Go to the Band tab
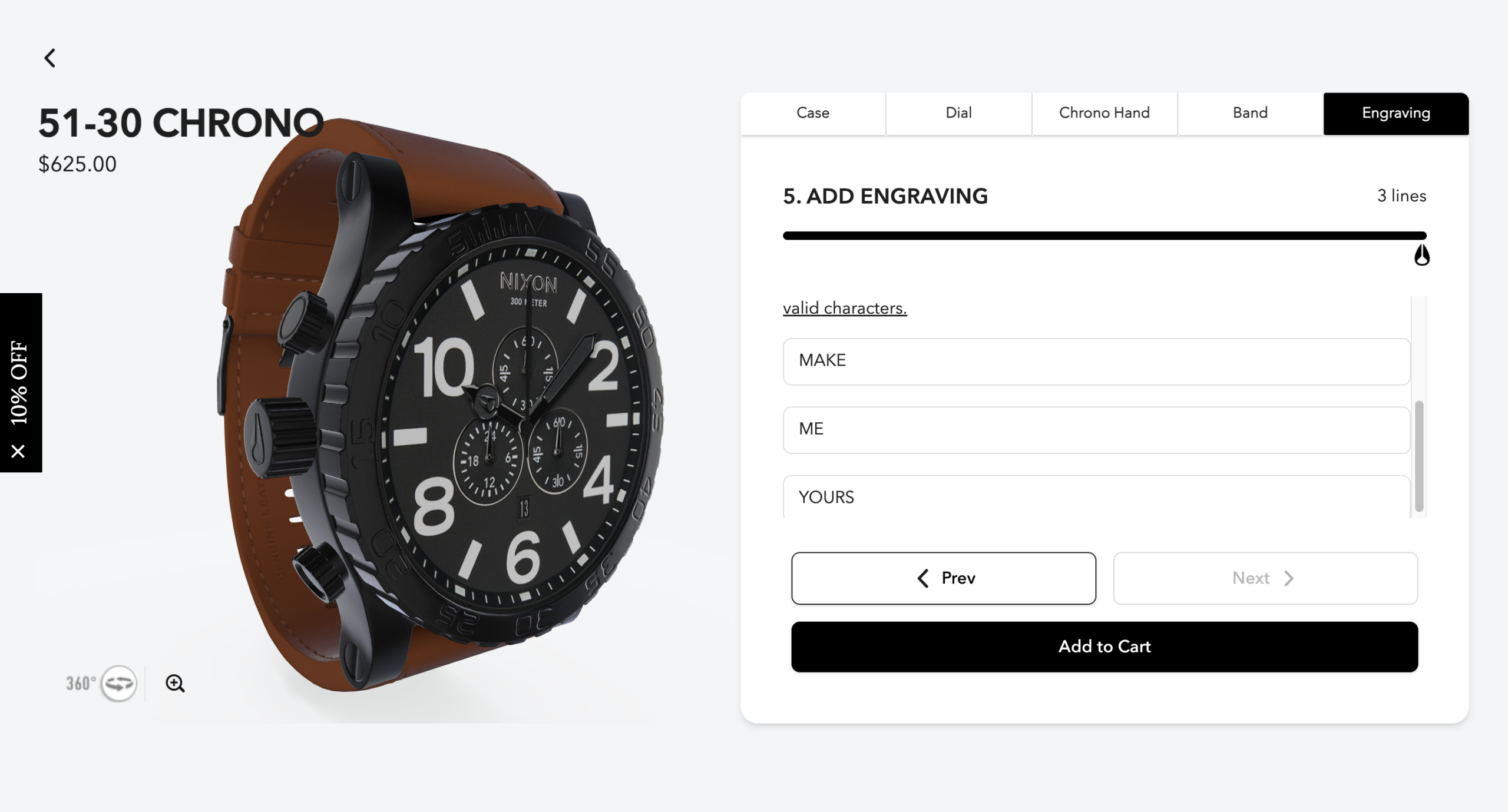Image resolution: width=1508 pixels, height=812 pixels. [1250, 113]
